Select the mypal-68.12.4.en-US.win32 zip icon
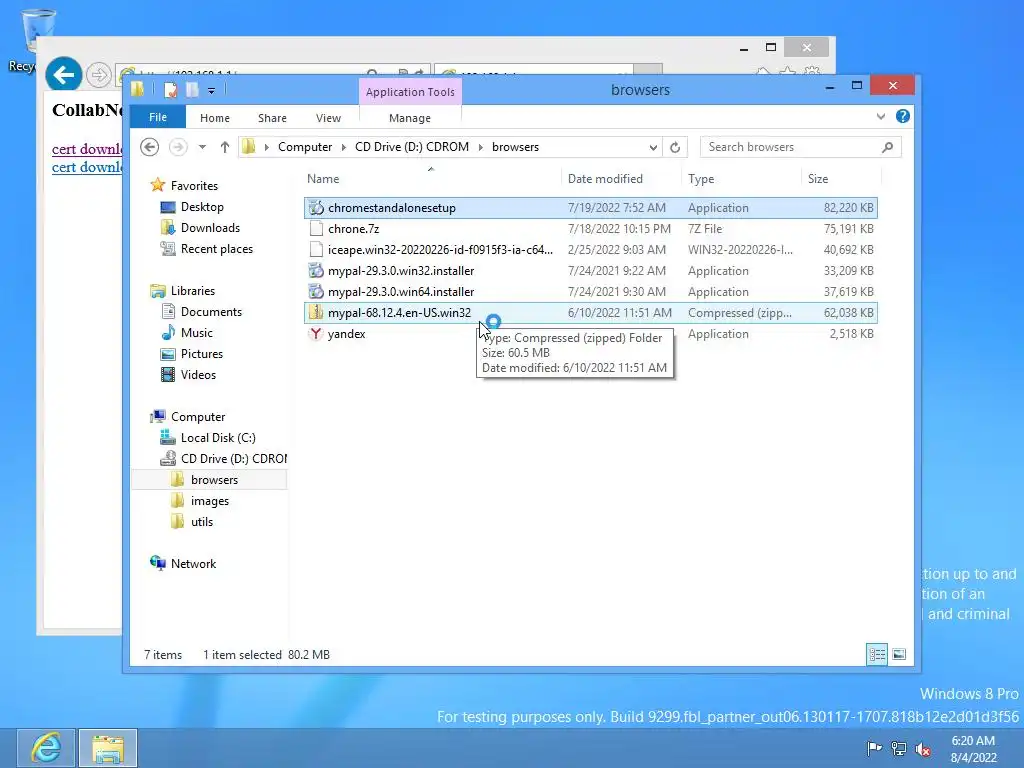Viewport: 1024px width, 768px height. coord(316,312)
